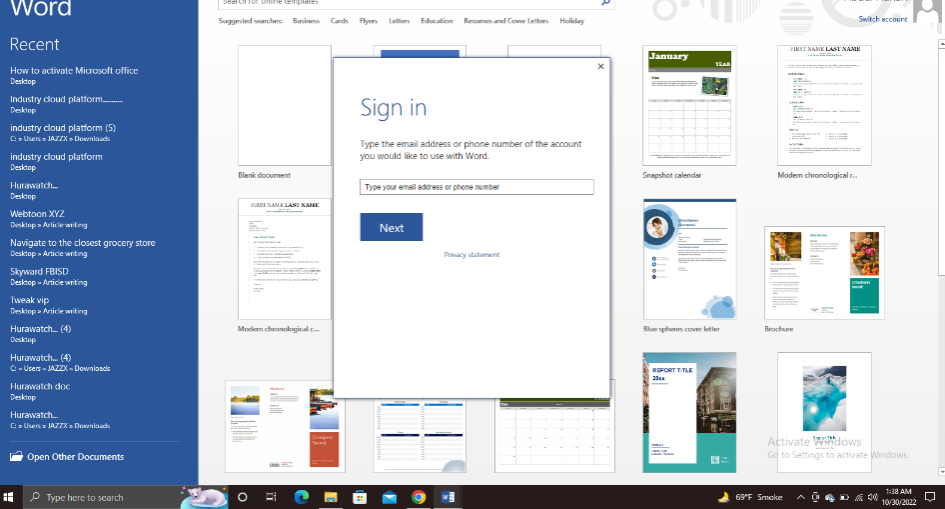Launch Google Chrome from taskbar
This screenshot has height=509, width=945.
click(418, 497)
